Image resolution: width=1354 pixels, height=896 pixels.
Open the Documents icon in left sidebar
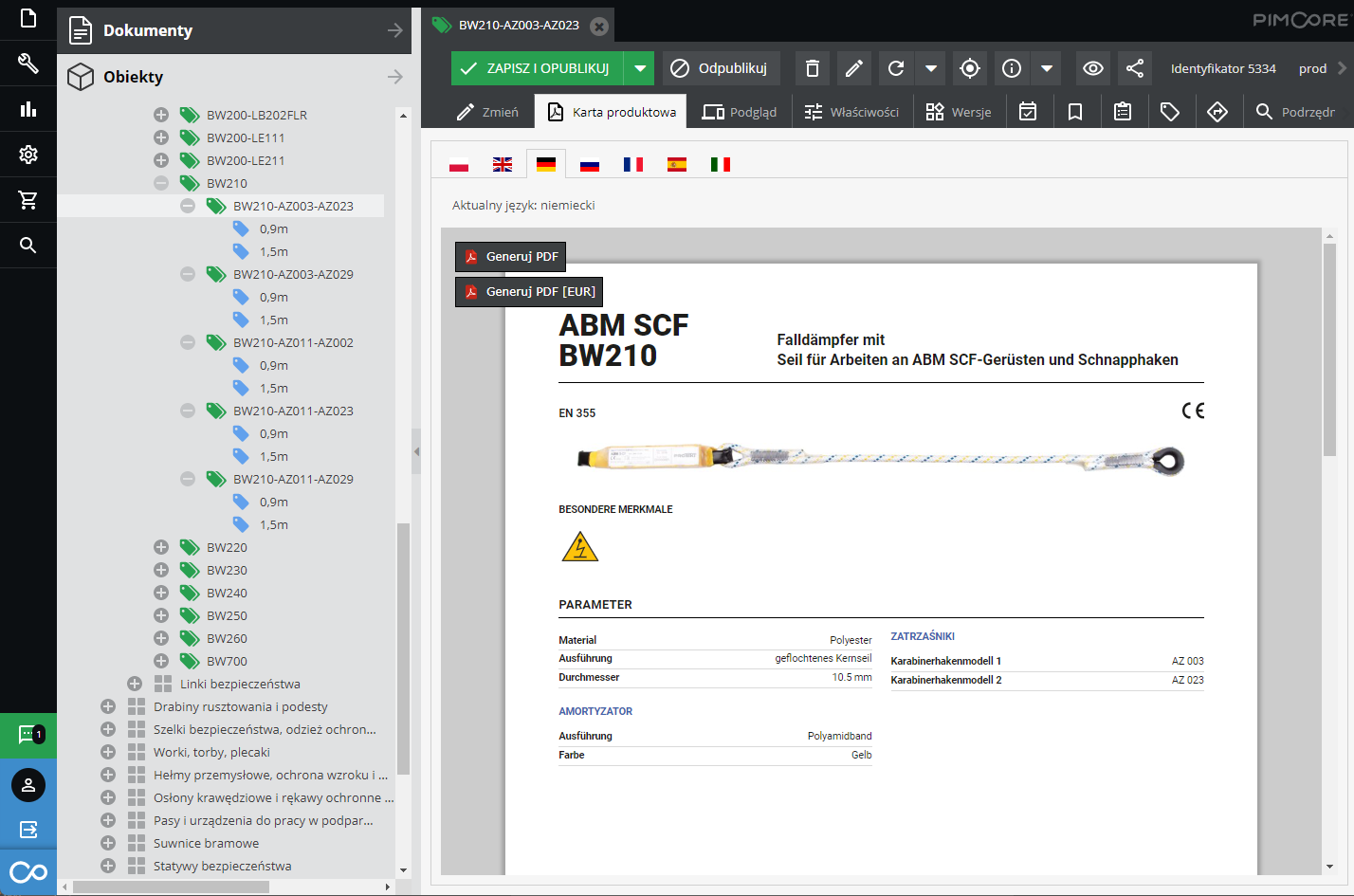tap(28, 18)
